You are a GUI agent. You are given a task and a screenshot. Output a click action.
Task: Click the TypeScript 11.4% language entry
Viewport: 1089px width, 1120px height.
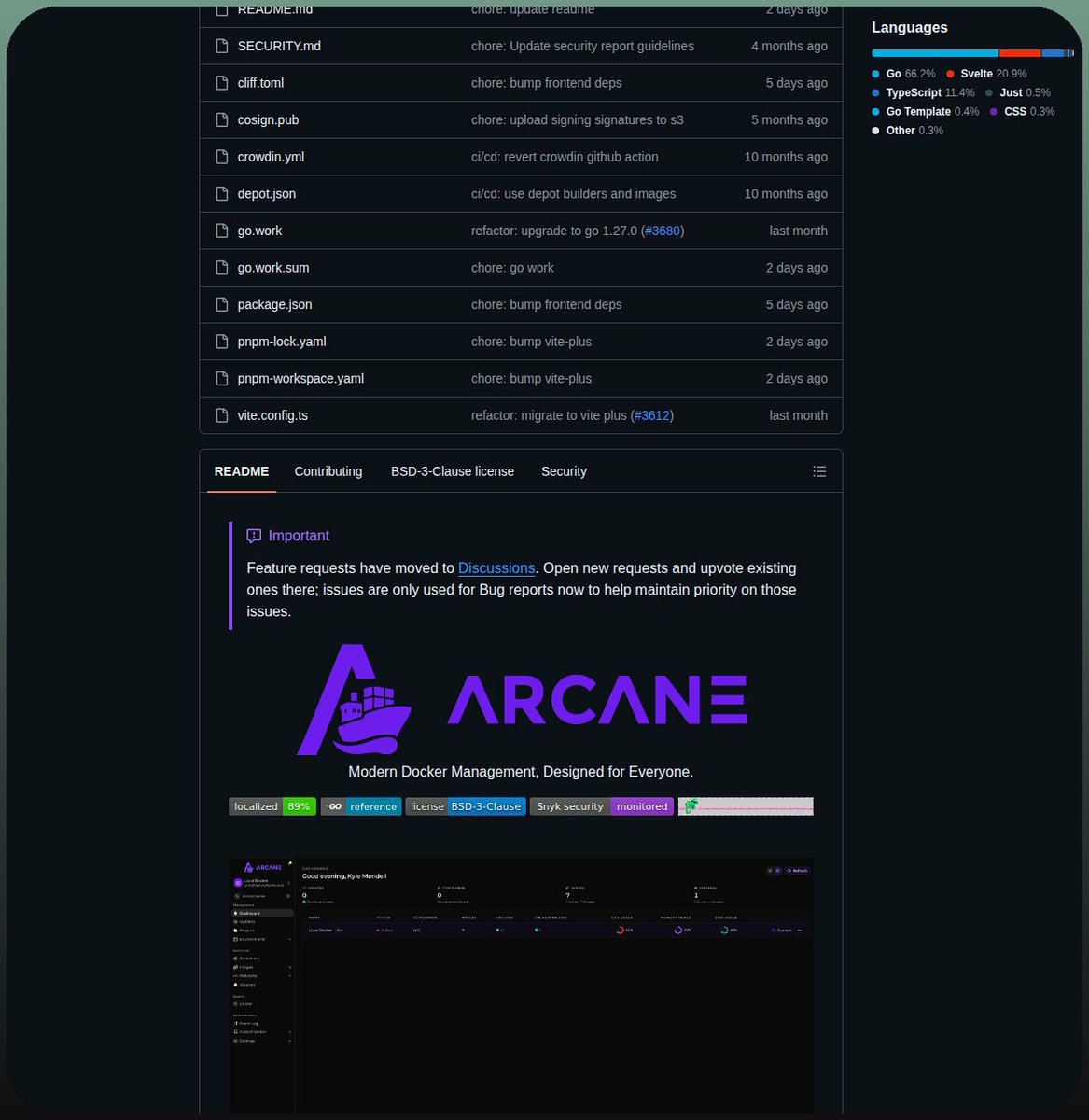923,92
